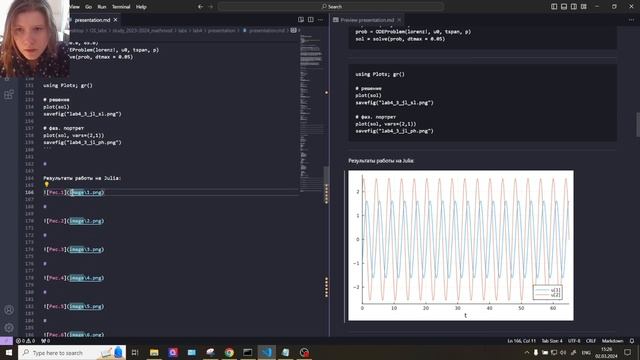
Task: Open the Help menu
Action: tap(141, 7)
